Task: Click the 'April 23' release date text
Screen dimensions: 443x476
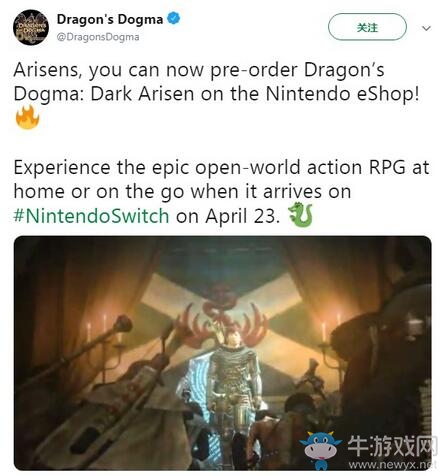Action: pyautogui.click(x=241, y=216)
